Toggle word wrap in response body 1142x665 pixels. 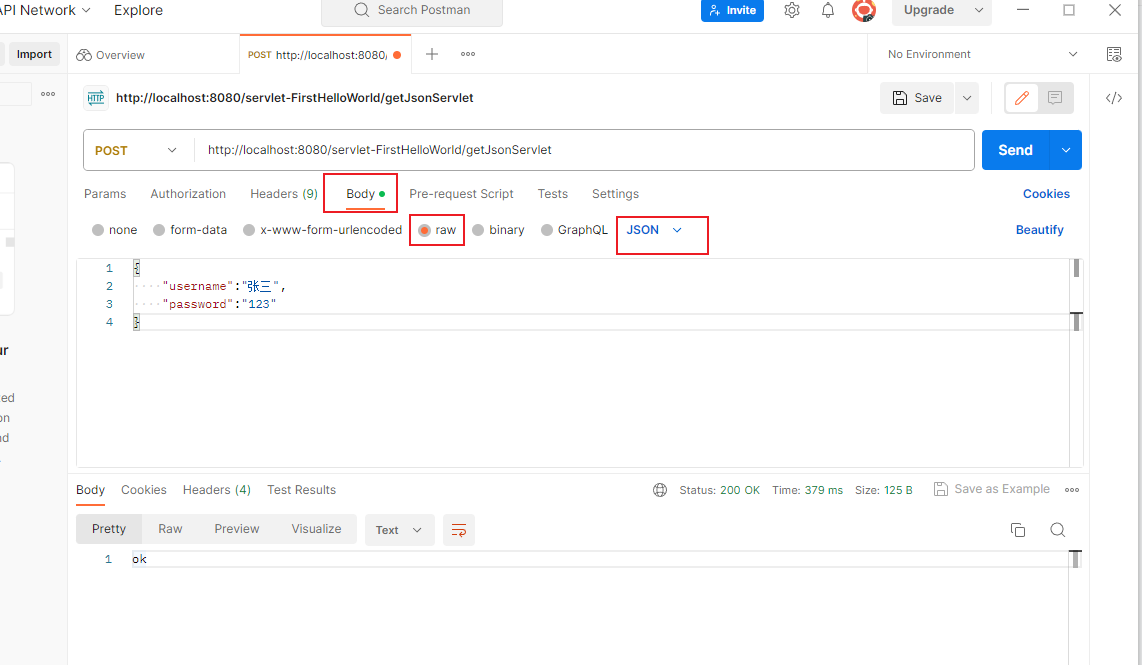459,530
